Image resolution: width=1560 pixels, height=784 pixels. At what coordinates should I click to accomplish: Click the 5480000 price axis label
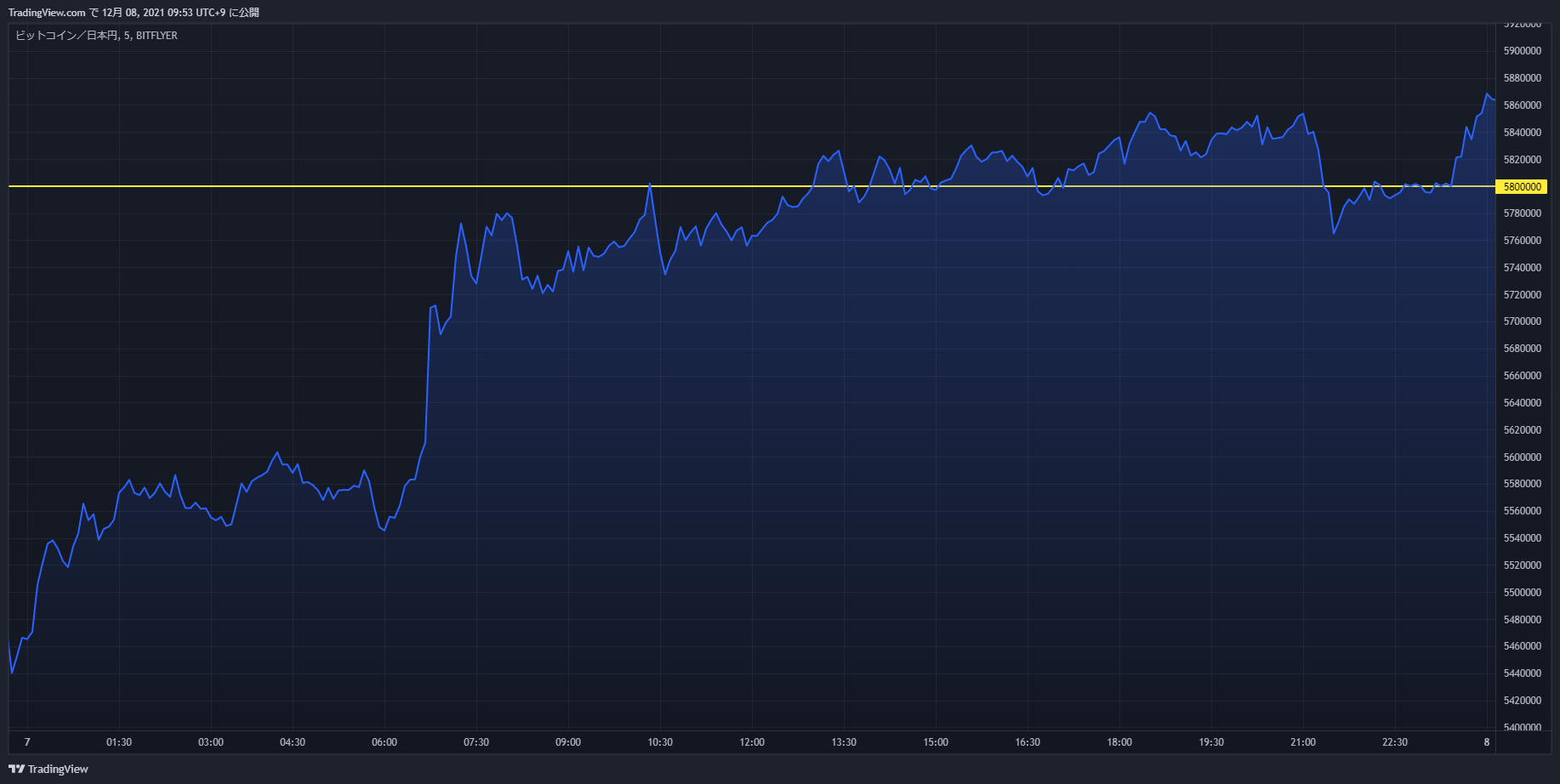[x=1523, y=620]
